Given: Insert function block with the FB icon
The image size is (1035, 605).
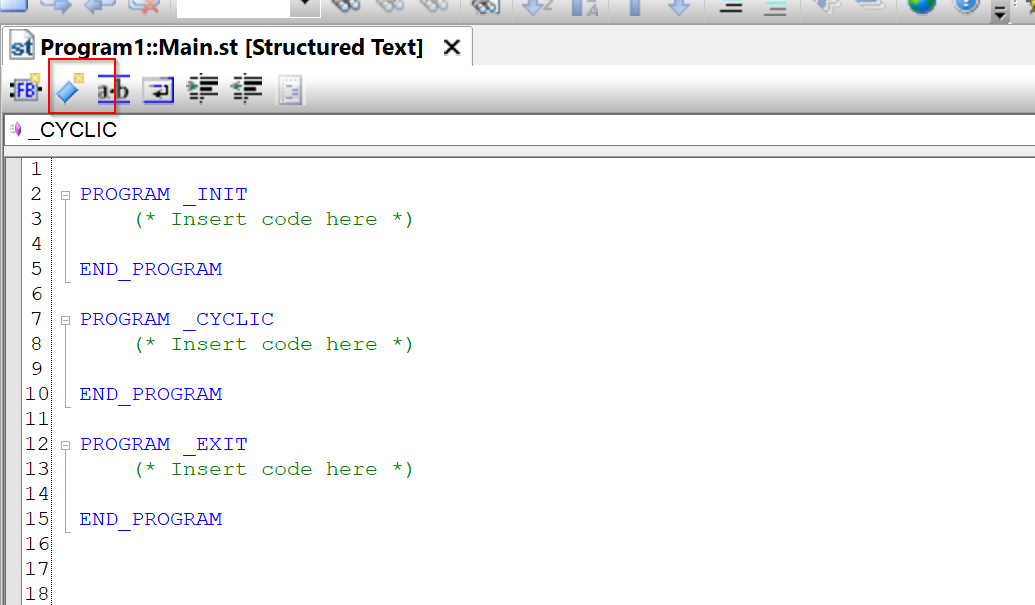Looking at the screenshot, I should click(25, 89).
